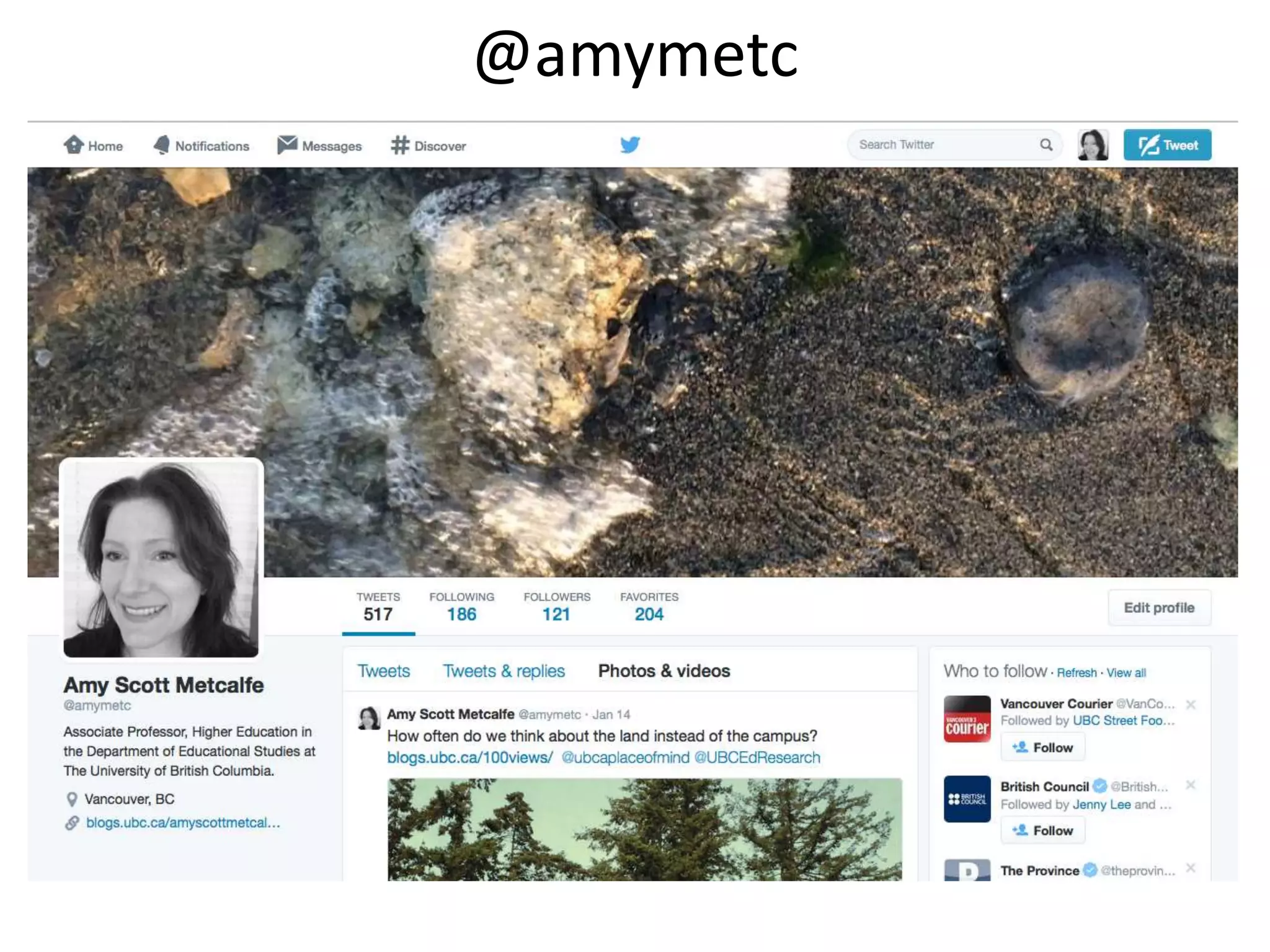Dismiss the British Council suggestion
1270x952 pixels.
[x=1191, y=785]
